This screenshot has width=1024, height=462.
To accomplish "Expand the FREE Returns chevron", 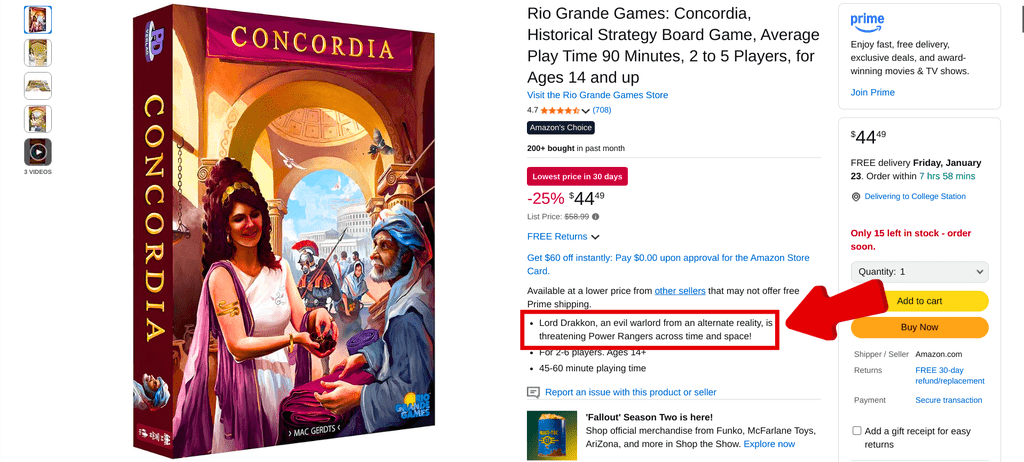I will tap(595, 237).
